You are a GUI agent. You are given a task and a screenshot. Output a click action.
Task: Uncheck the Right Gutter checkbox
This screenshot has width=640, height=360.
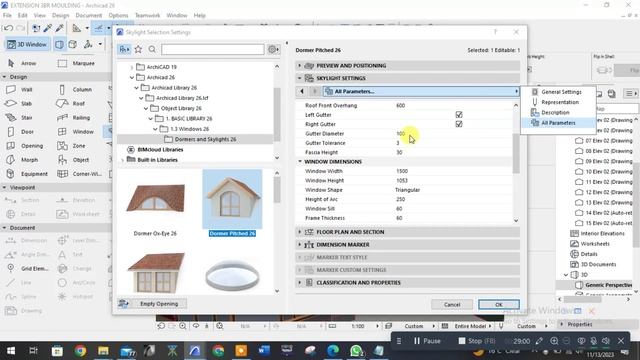tap(459, 124)
